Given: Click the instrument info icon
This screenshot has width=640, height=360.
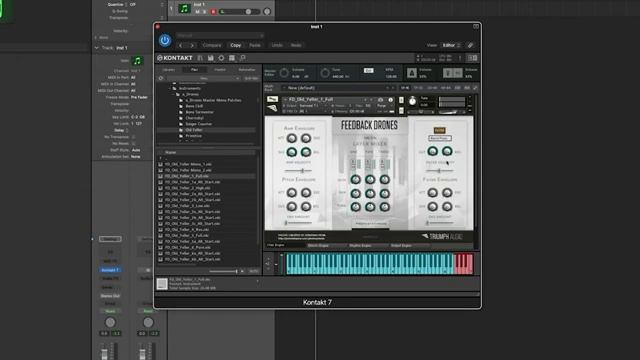Looking at the screenshot, I should tap(390, 100).
